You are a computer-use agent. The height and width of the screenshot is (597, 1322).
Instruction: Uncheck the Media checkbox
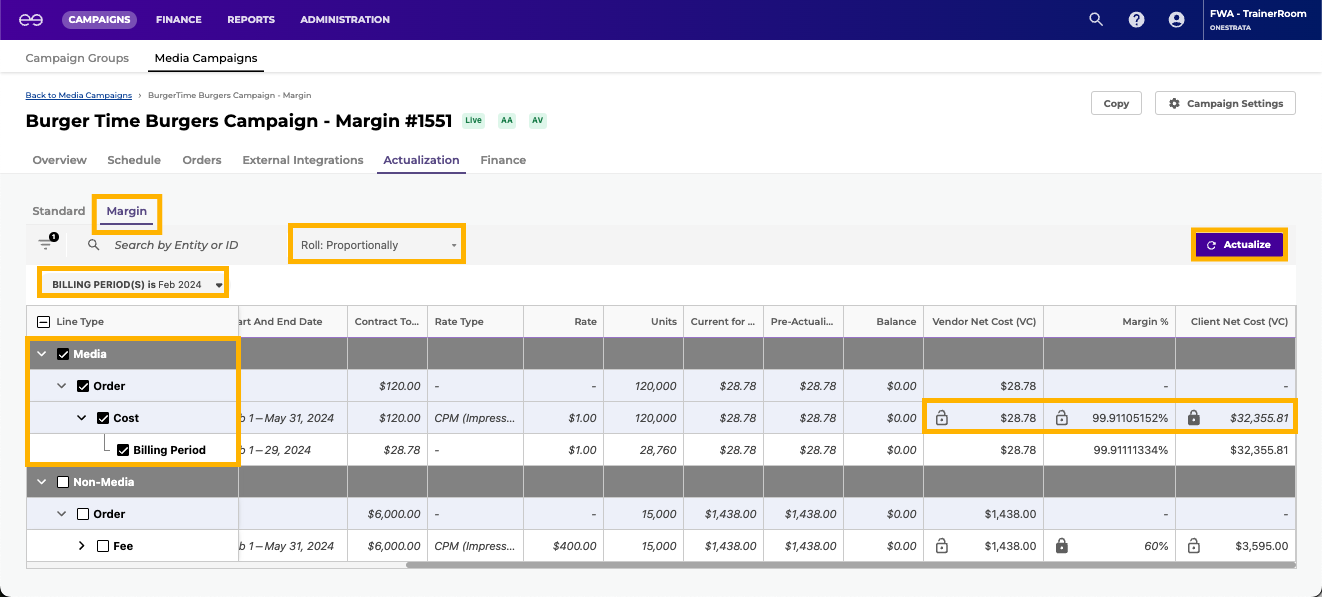63,354
